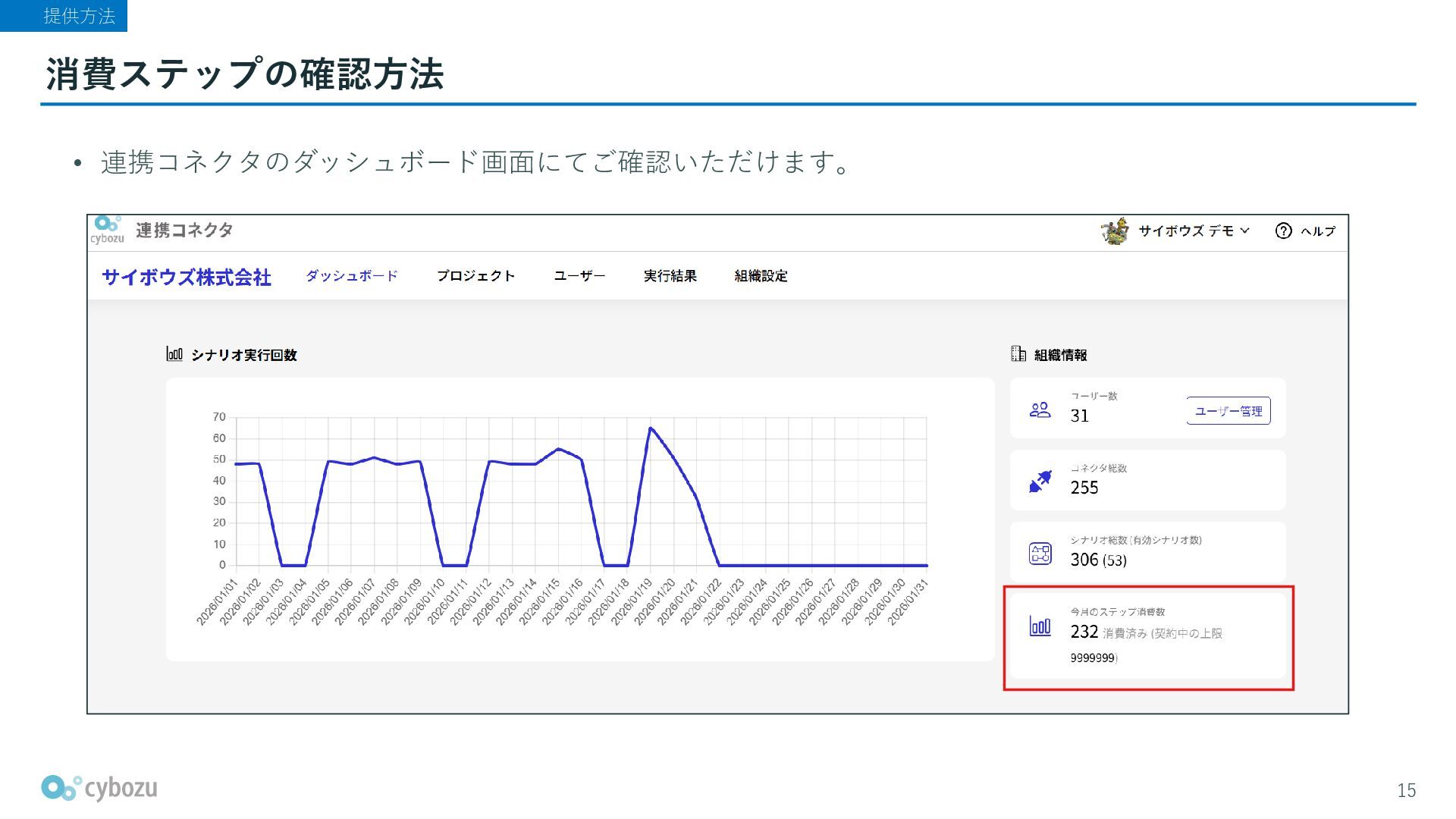Viewport: 1456px width, 819px height.
Task: Click the user avatar image
Action: coord(1115,231)
